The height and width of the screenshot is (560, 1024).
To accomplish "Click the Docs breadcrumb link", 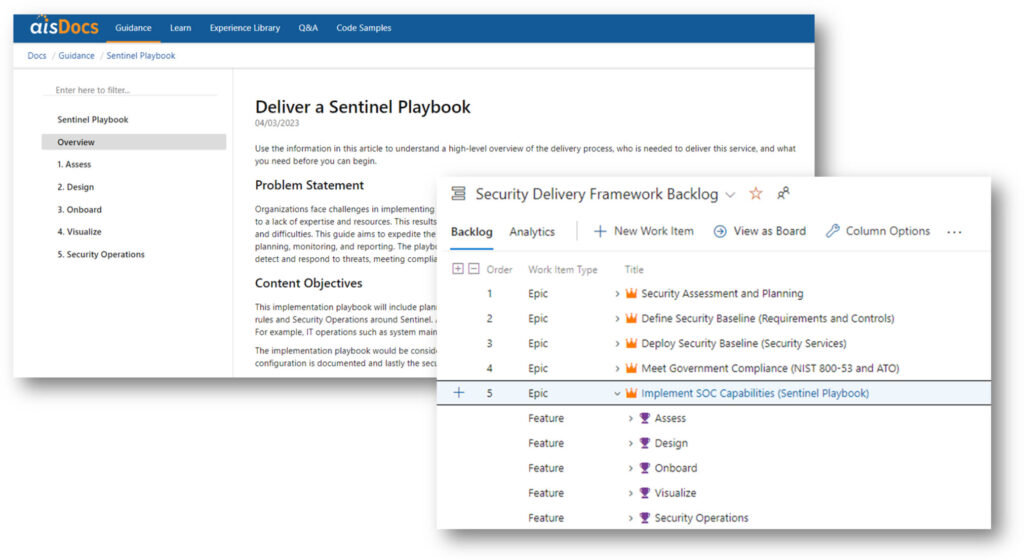I will pos(37,55).
